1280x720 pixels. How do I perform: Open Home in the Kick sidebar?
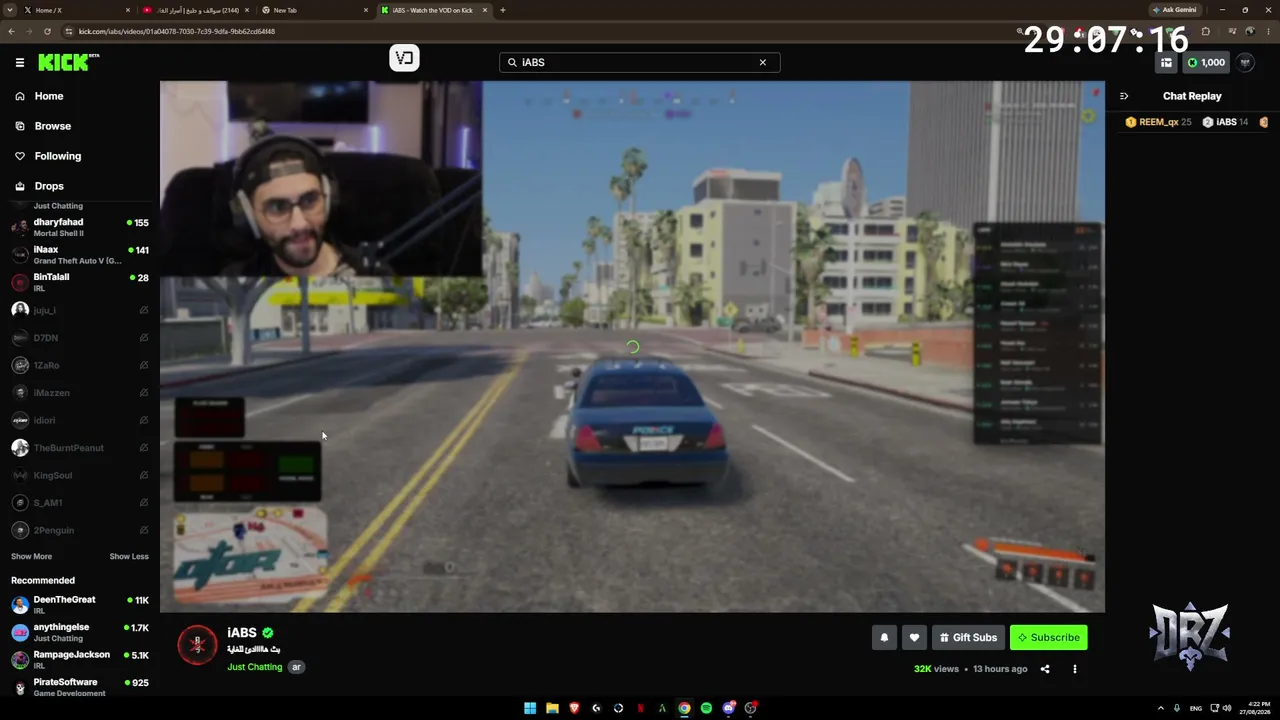78,96
